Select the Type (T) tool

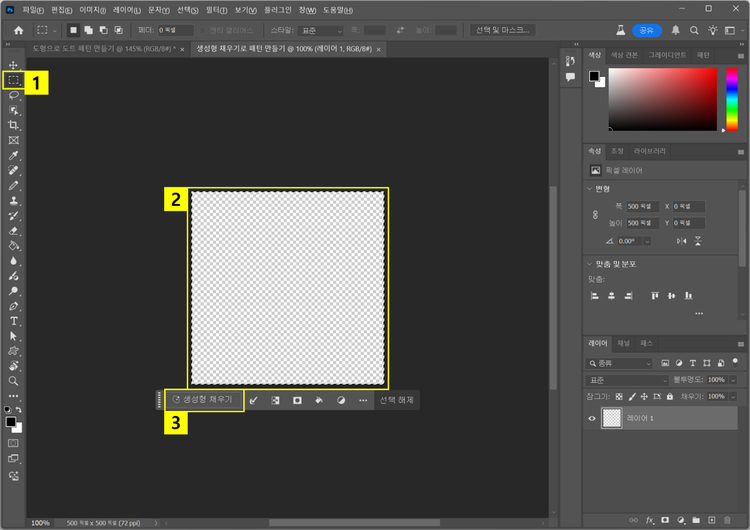click(14, 322)
